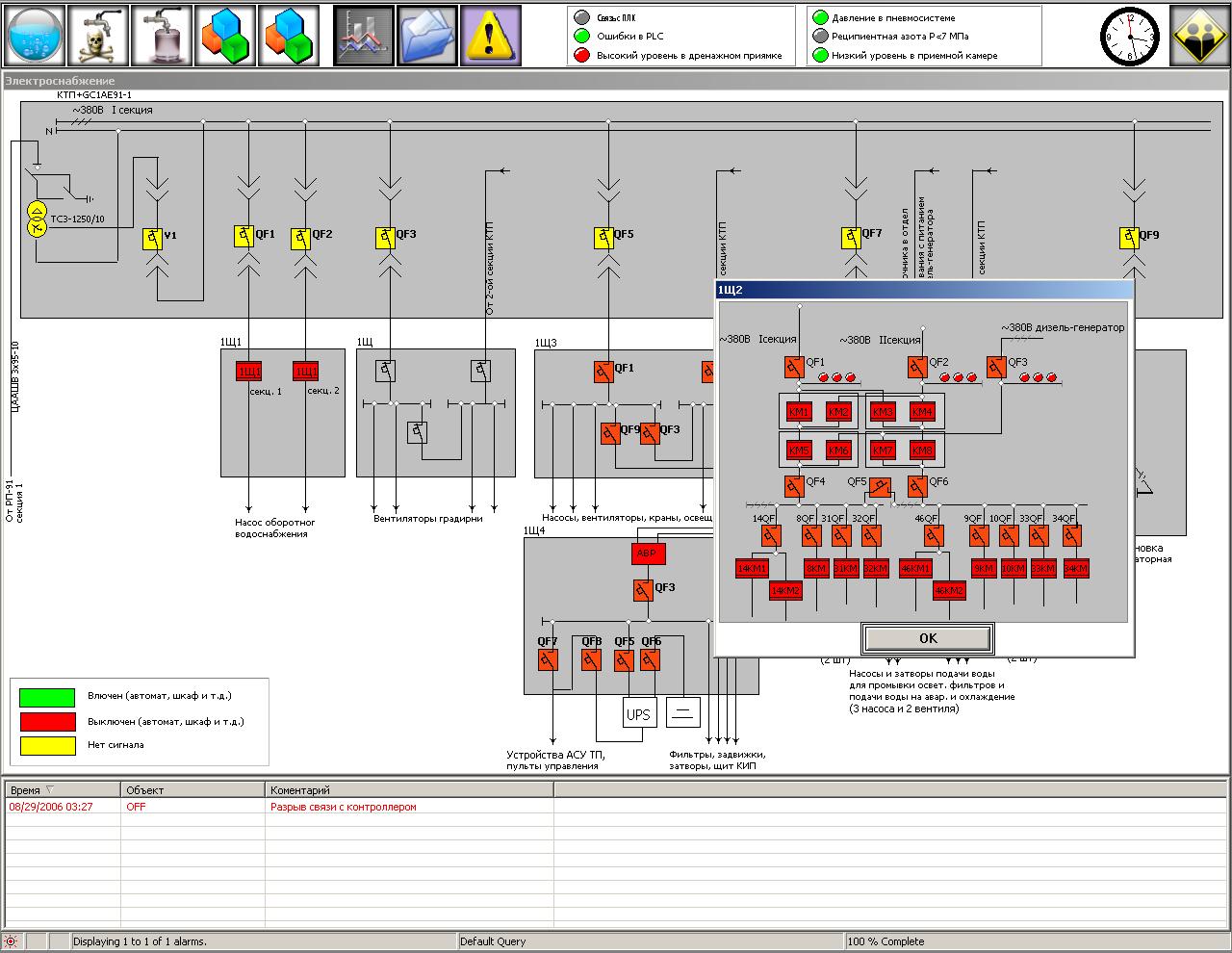Click the analog clock in the toolbar
Screen dimensions: 1232x953
tap(1130, 37)
